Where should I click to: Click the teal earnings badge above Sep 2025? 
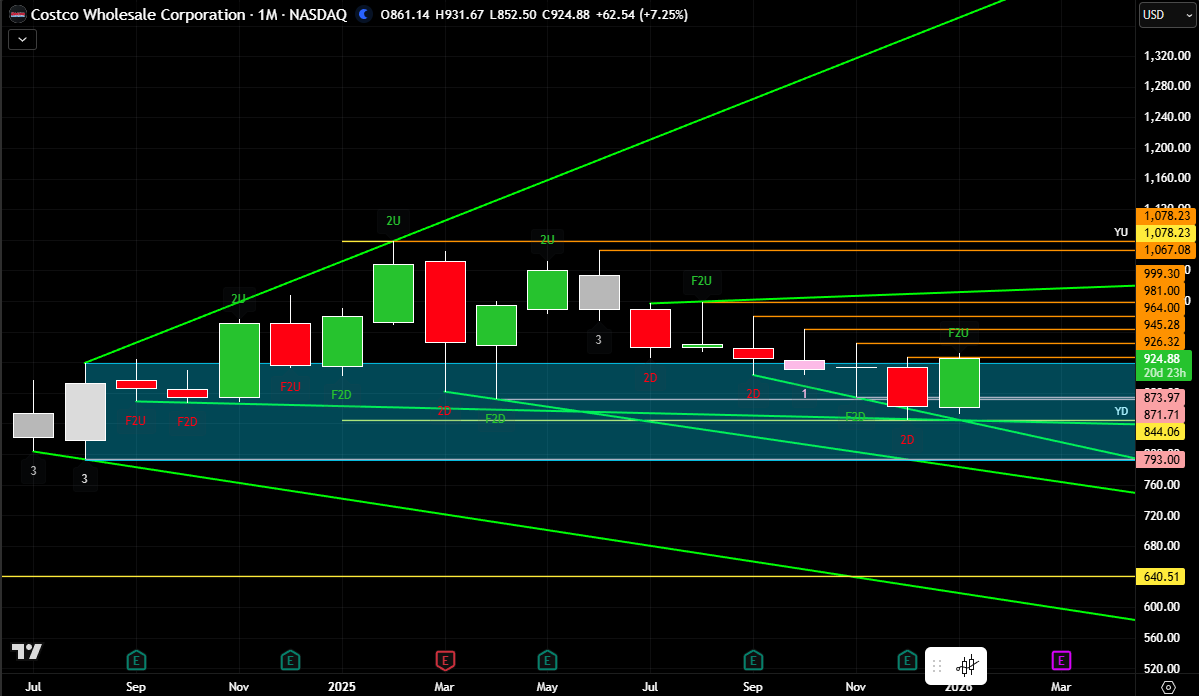click(x=753, y=660)
